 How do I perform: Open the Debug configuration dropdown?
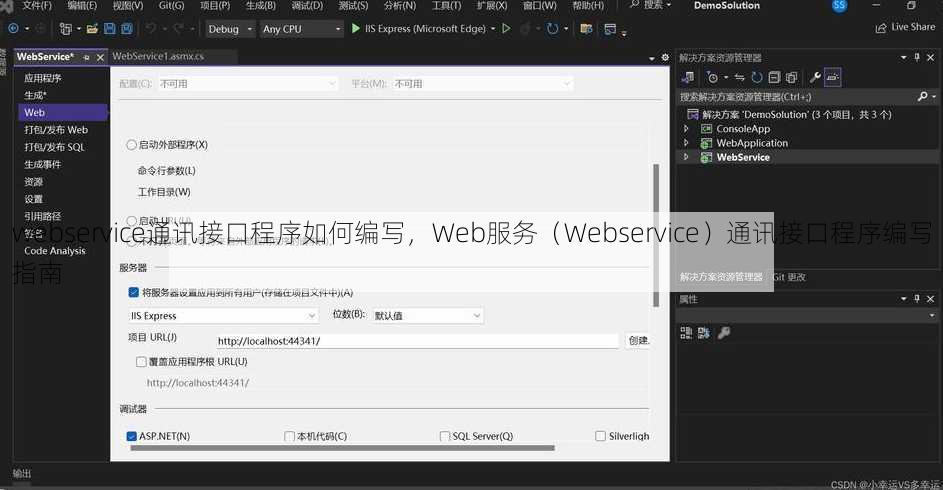point(230,29)
